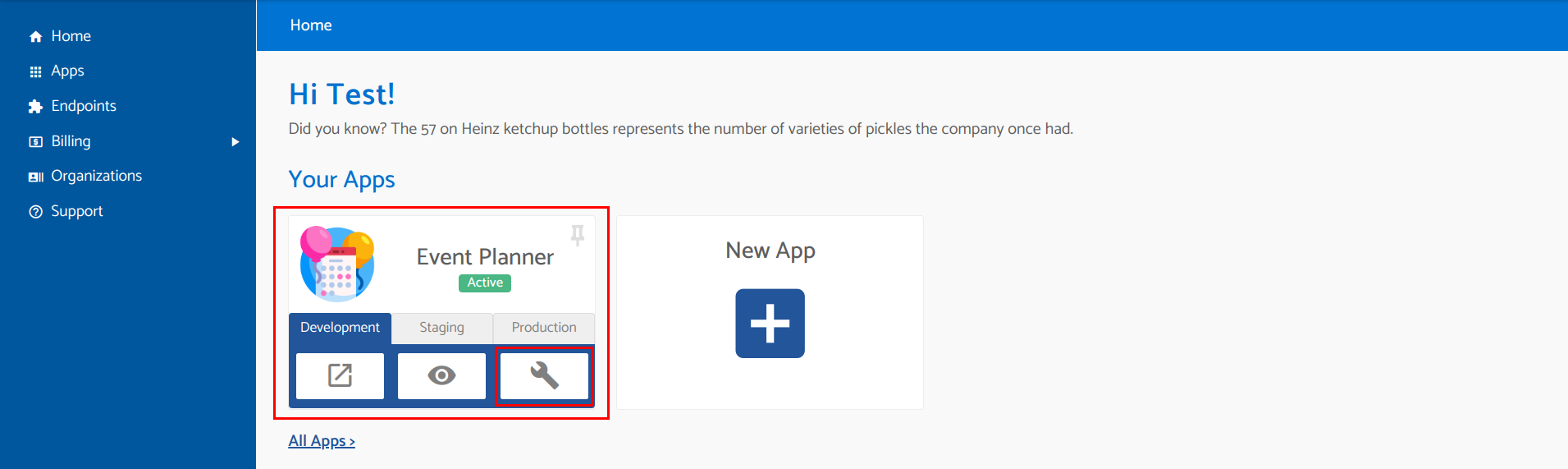Screen dimensions: 1568x469
Task: Create a new app with plus button
Action: pos(770,324)
